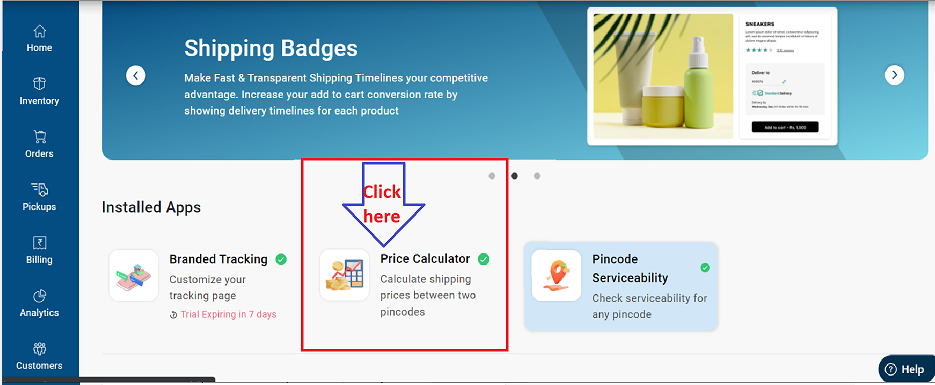Open the Orders cart icon
Screen dimensions: 935x385
click(x=39, y=136)
